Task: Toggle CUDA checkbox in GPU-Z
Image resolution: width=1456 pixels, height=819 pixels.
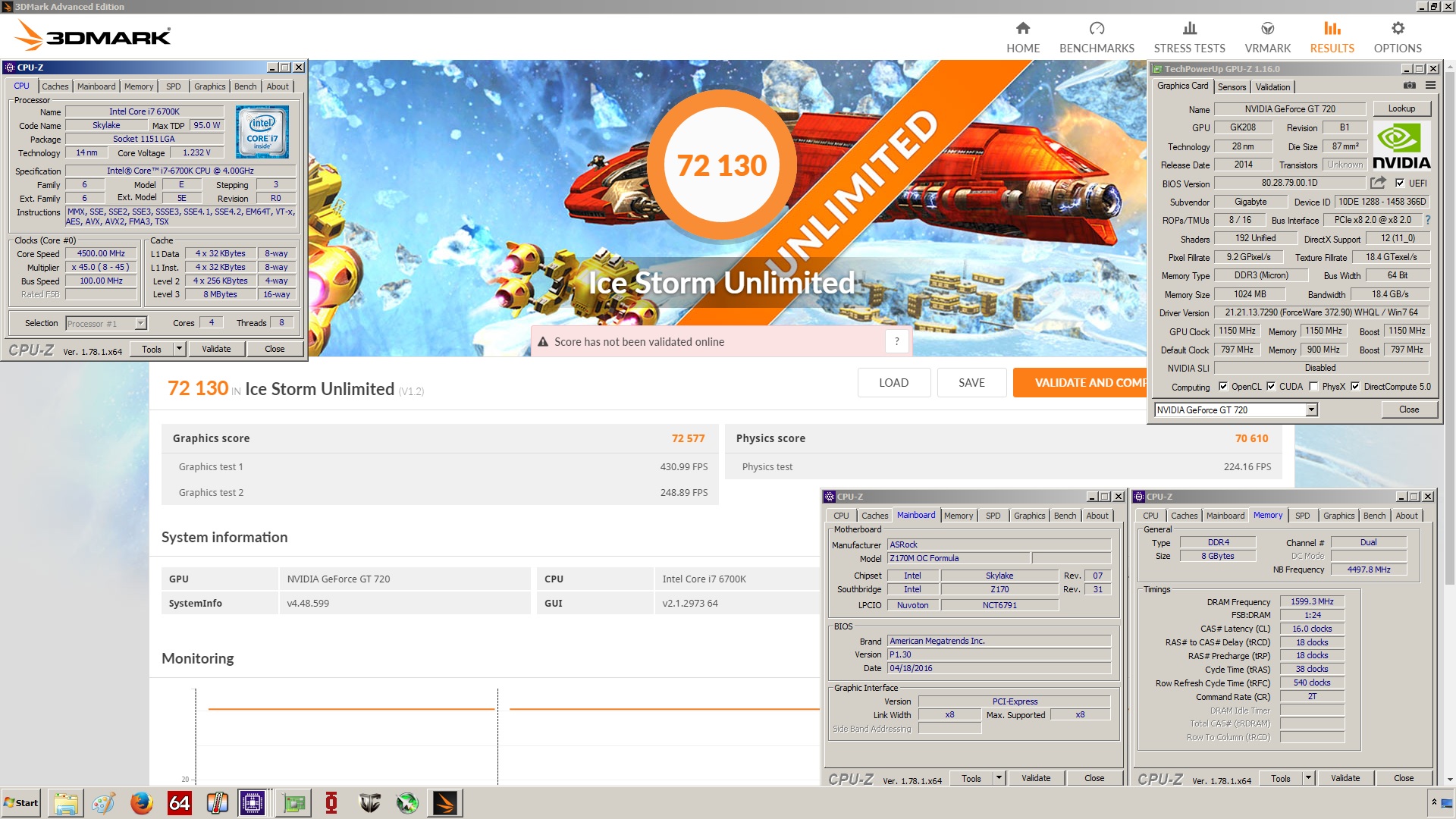Action: (x=1271, y=387)
